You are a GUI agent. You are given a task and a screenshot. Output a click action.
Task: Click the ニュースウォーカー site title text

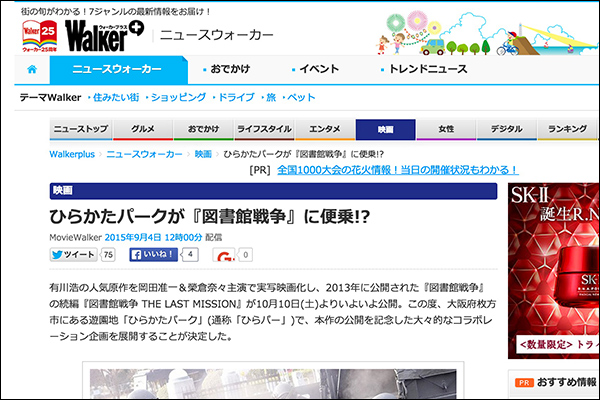(x=217, y=36)
